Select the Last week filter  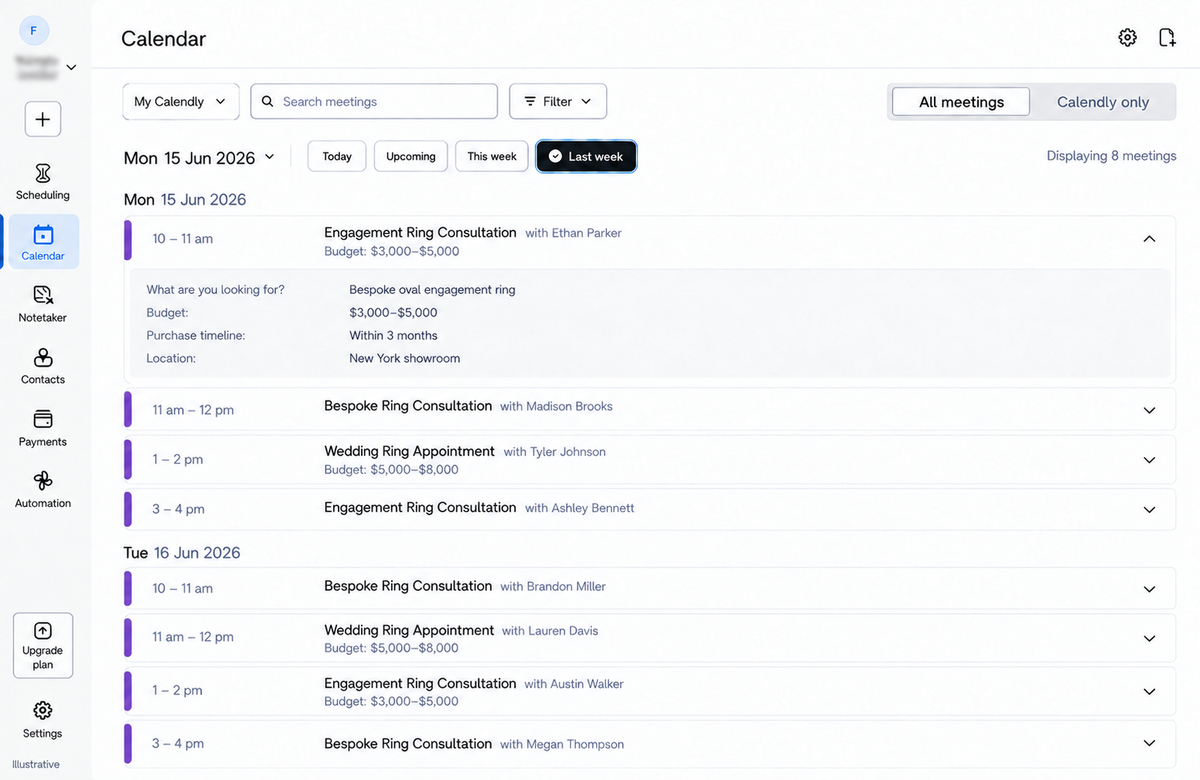586,156
